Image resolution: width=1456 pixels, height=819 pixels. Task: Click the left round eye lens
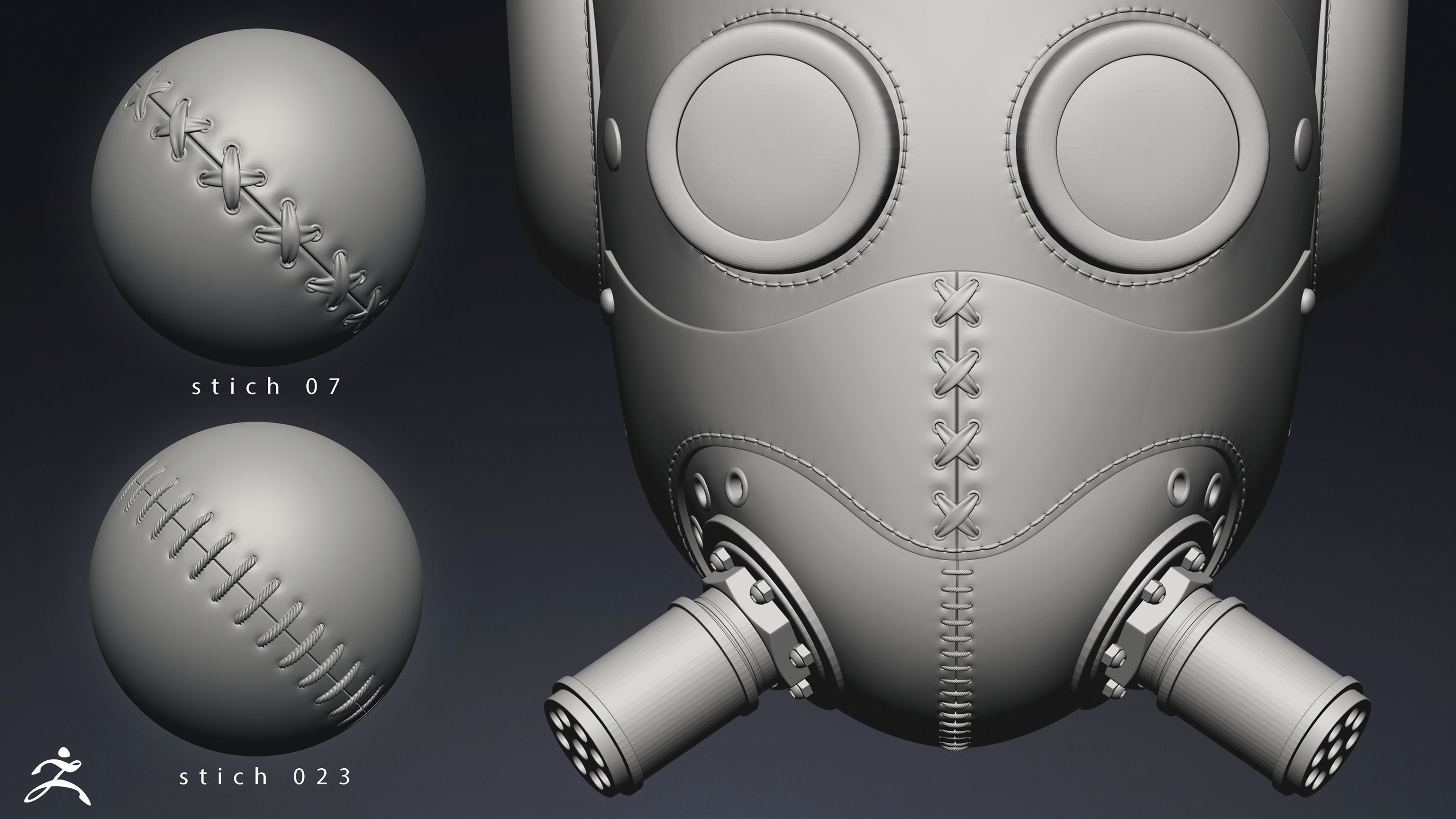pyautogui.click(x=768, y=147)
